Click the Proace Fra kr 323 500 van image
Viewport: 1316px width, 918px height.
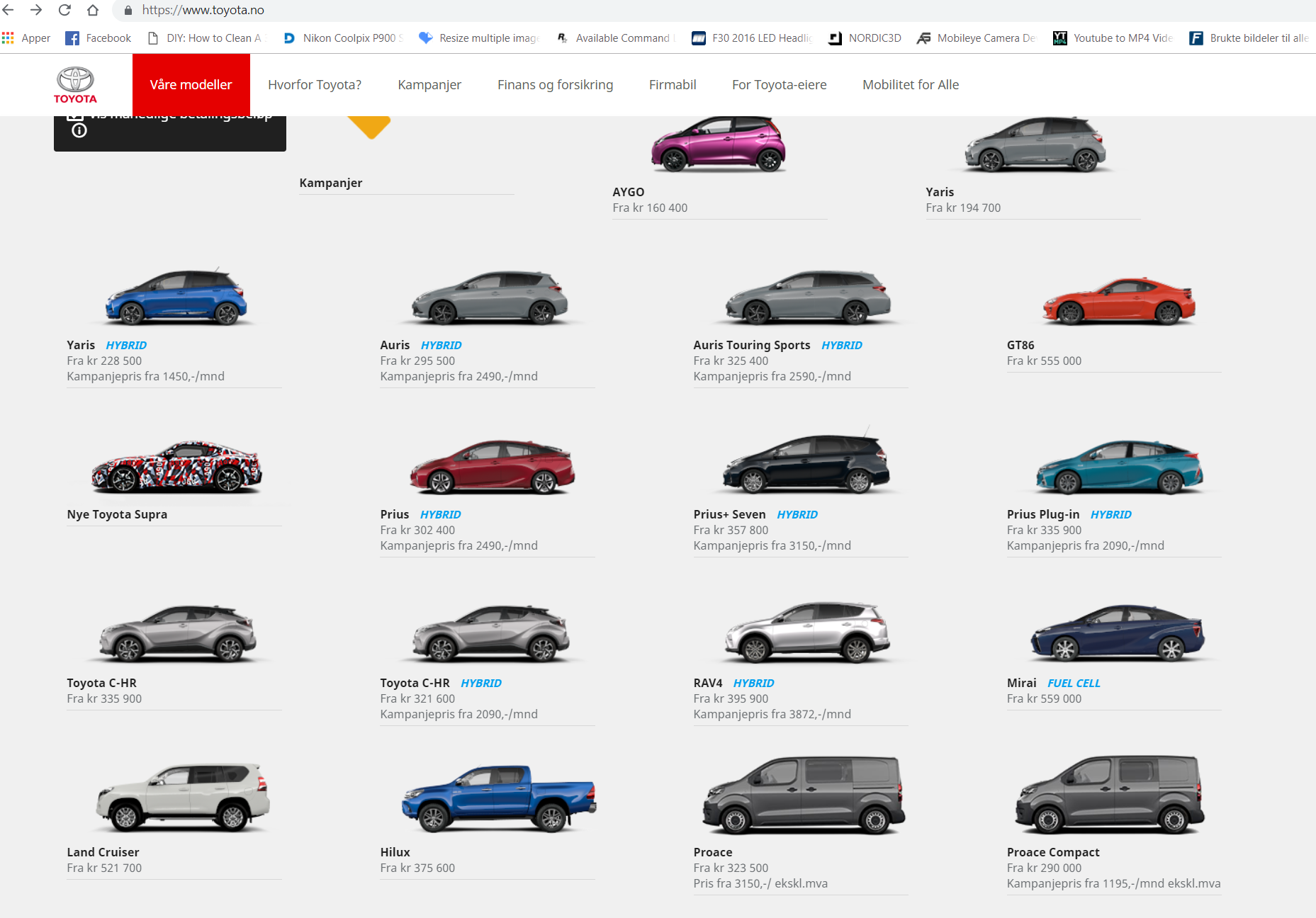coord(804,795)
